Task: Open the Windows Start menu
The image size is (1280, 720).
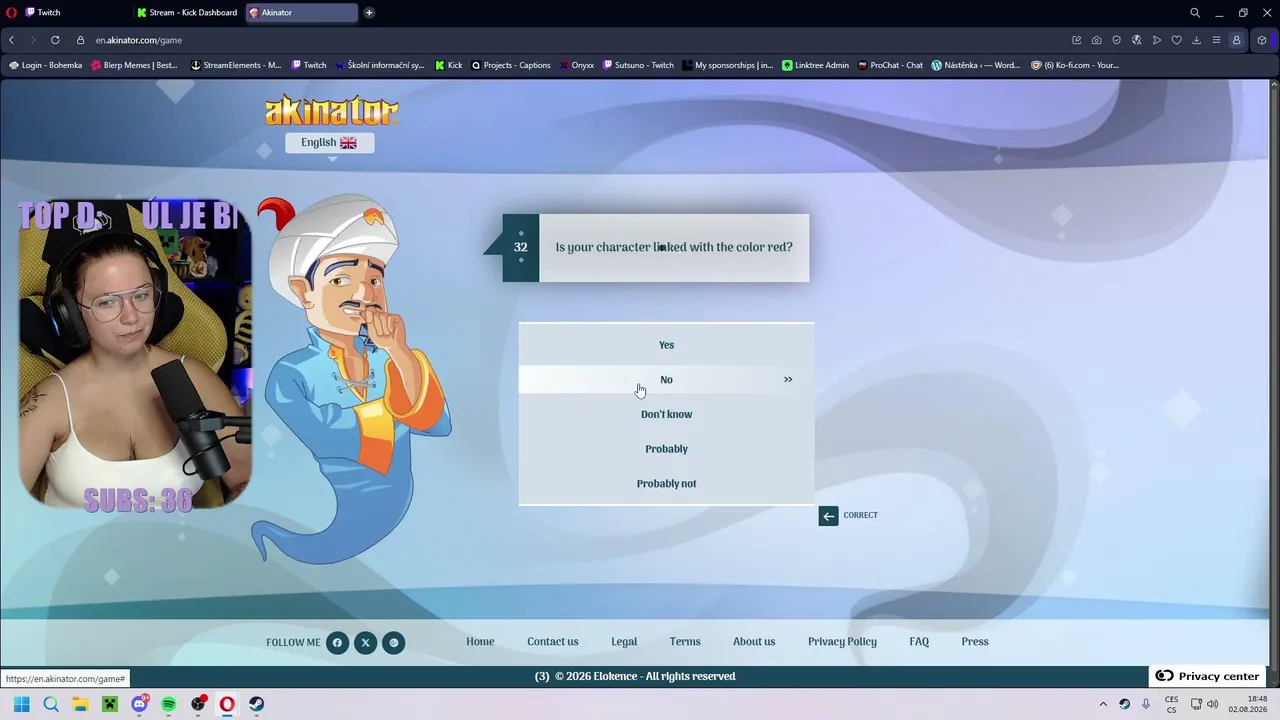Action: click(22, 704)
